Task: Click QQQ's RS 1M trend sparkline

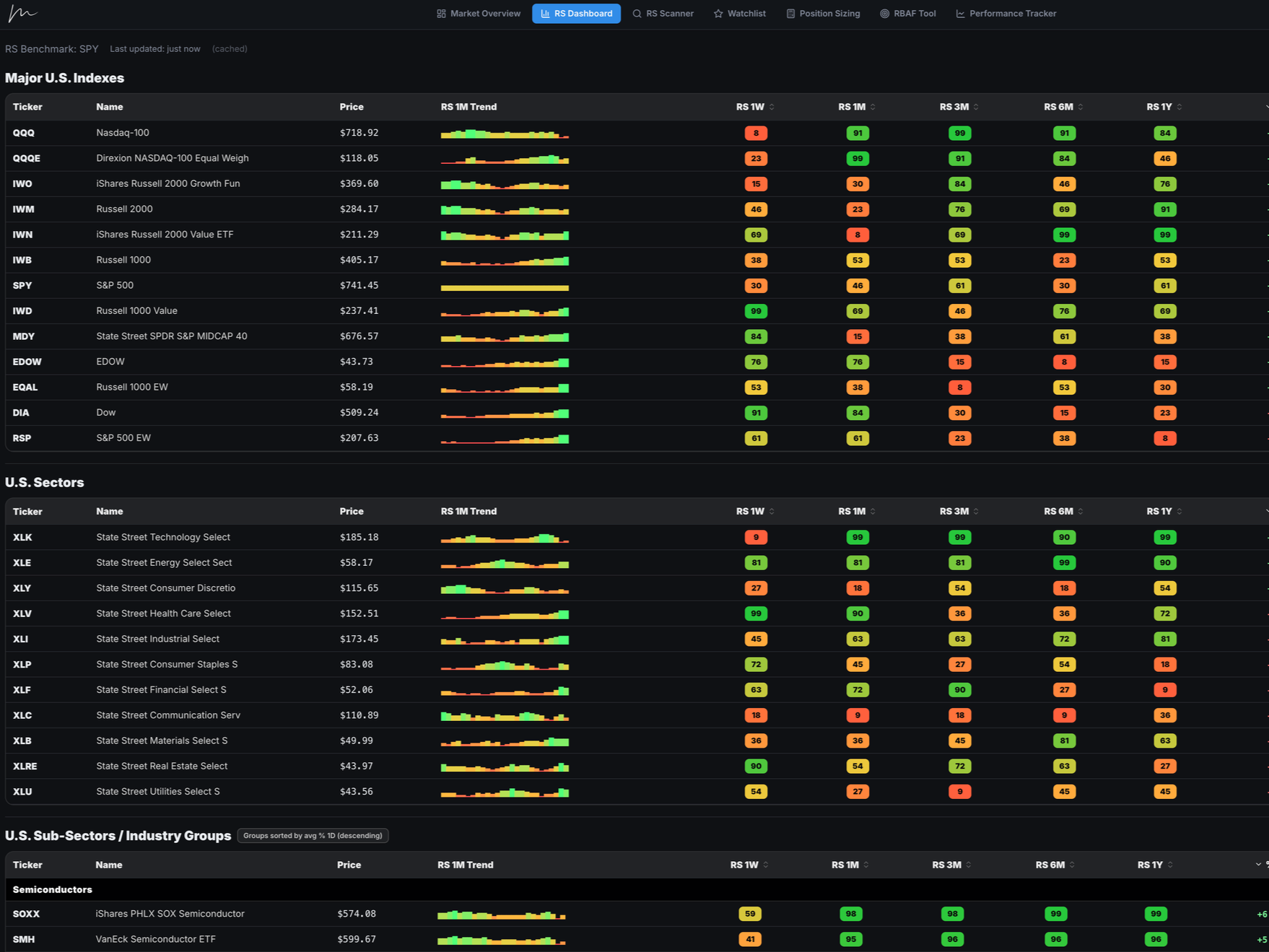Action: (505, 134)
